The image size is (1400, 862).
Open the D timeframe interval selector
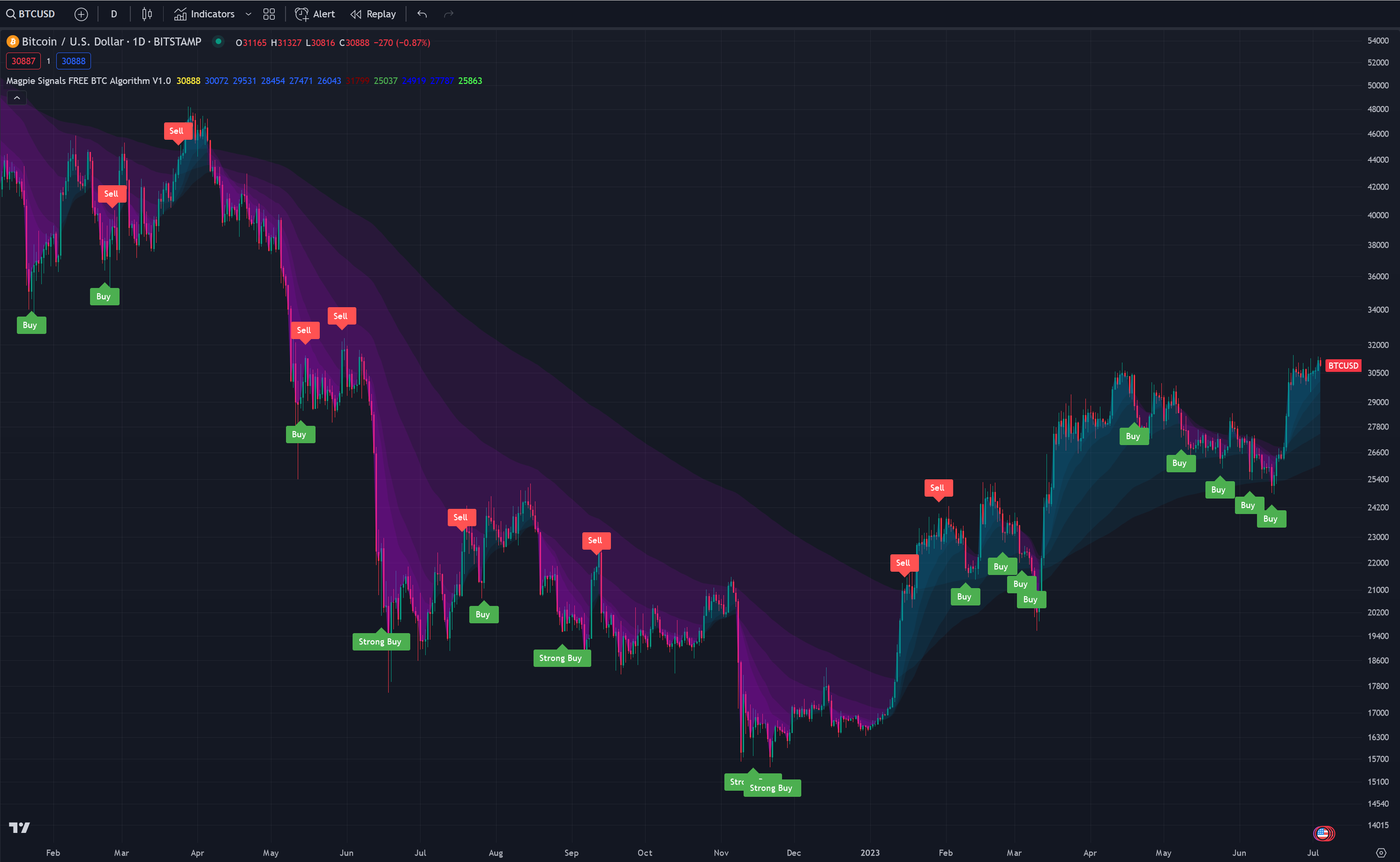pyautogui.click(x=113, y=14)
